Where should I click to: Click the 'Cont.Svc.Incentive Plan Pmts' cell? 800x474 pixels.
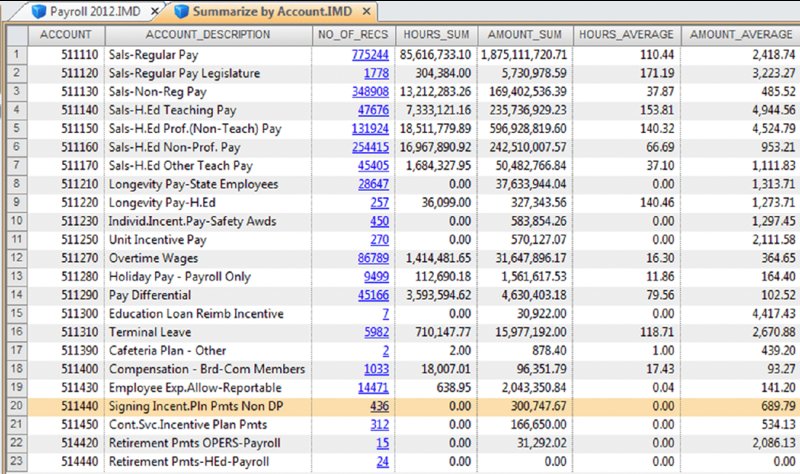point(208,425)
